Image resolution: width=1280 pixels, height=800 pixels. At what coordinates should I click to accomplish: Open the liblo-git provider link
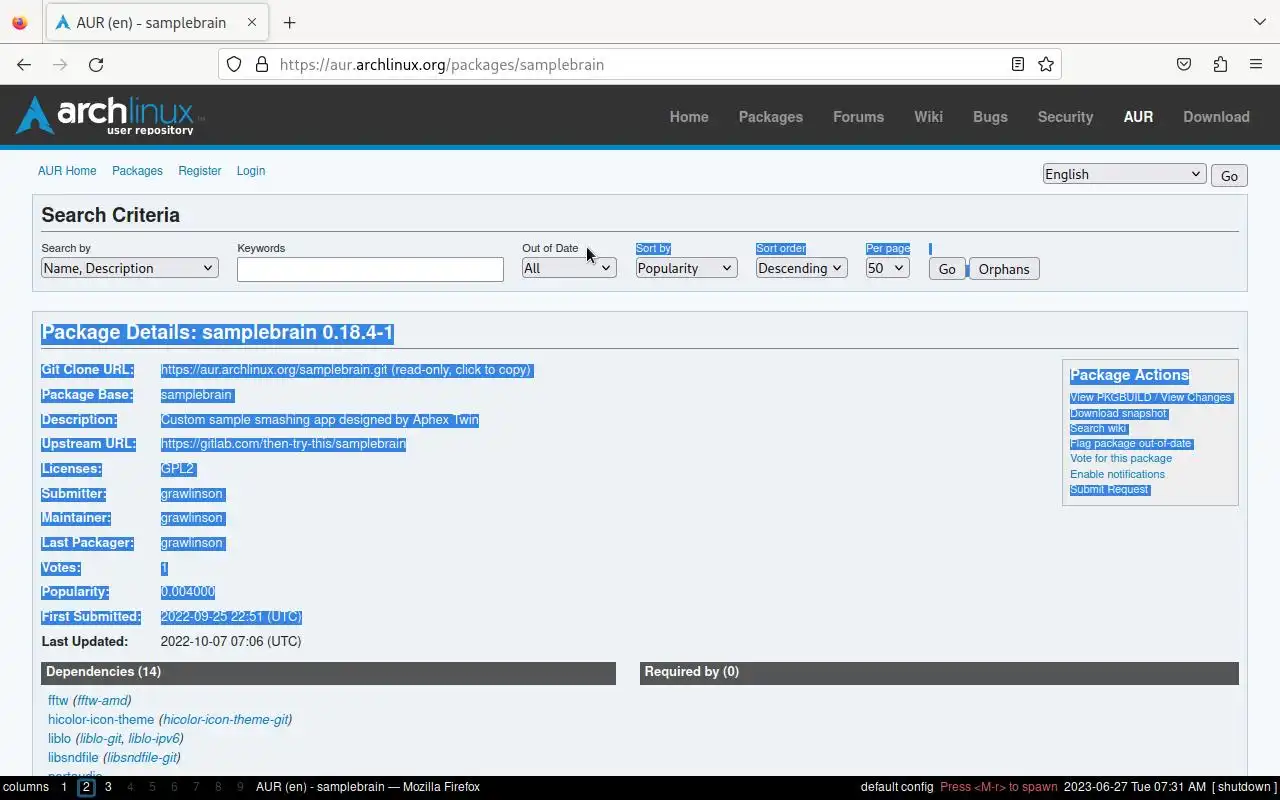point(100,739)
